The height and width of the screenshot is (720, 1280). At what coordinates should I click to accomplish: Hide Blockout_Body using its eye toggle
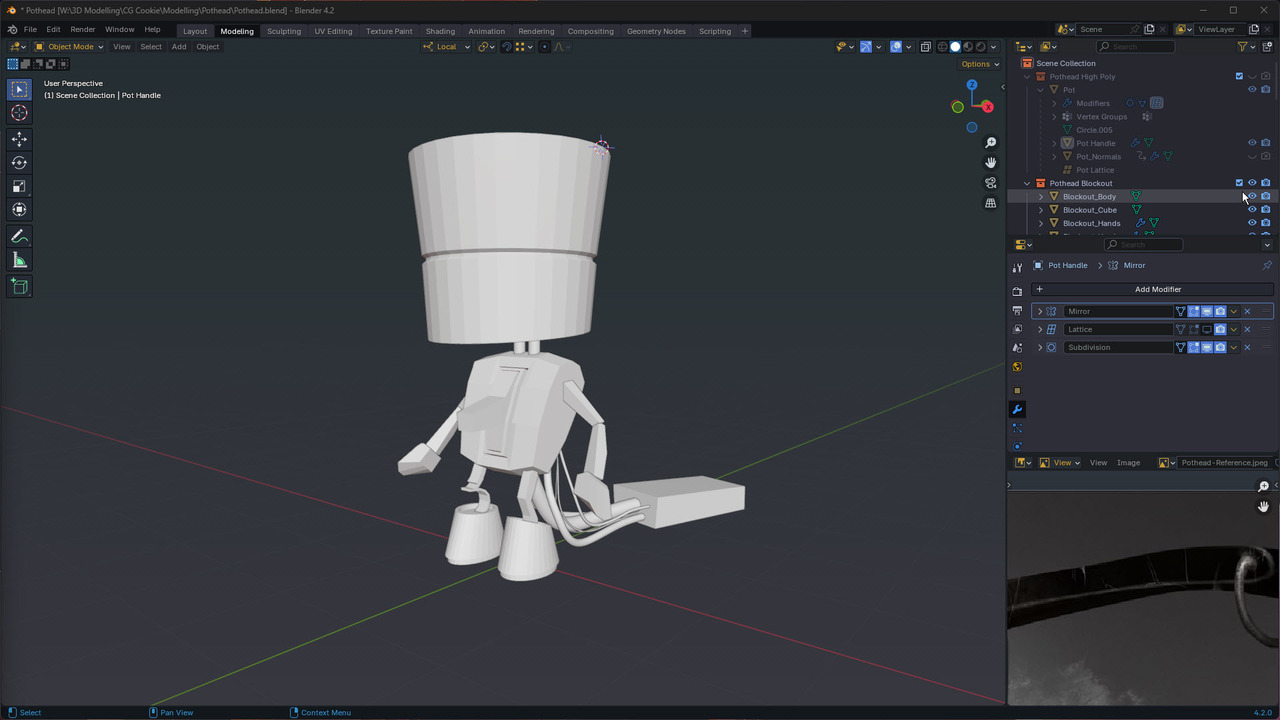(x=1251, y=196)
